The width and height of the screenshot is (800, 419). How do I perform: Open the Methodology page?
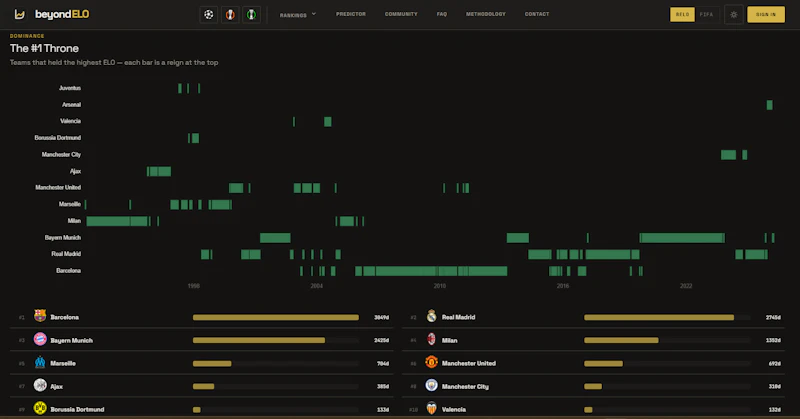[x=486, y=14]
